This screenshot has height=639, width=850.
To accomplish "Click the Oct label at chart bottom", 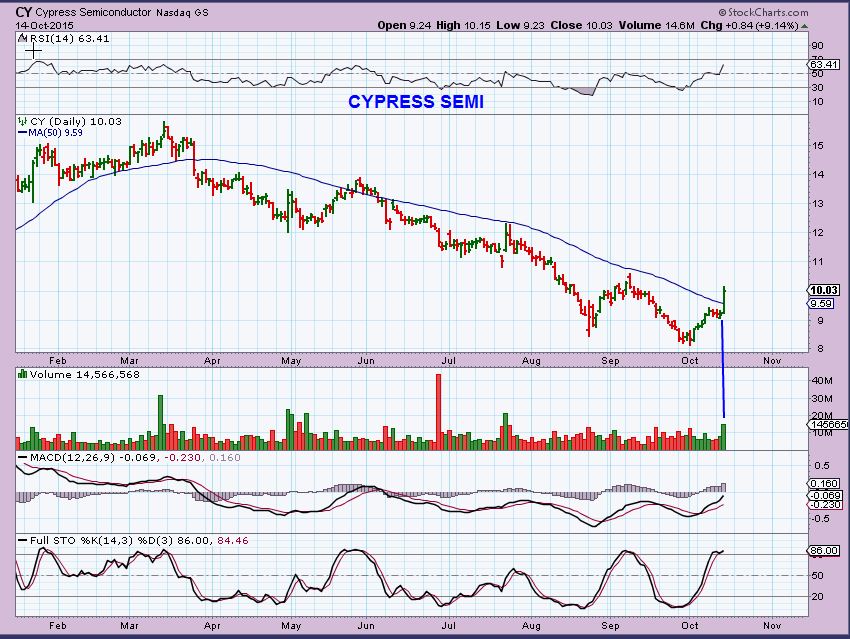I will pyautogui.click(x=690, y=625).
